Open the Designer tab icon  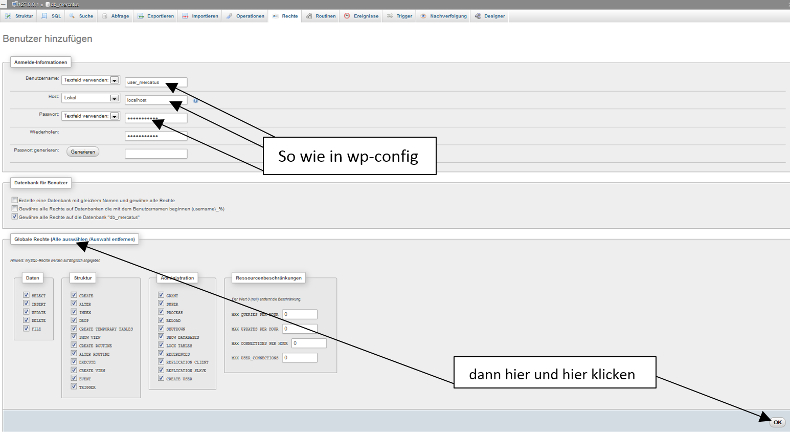pyautogui.click(x=476, y=17)
